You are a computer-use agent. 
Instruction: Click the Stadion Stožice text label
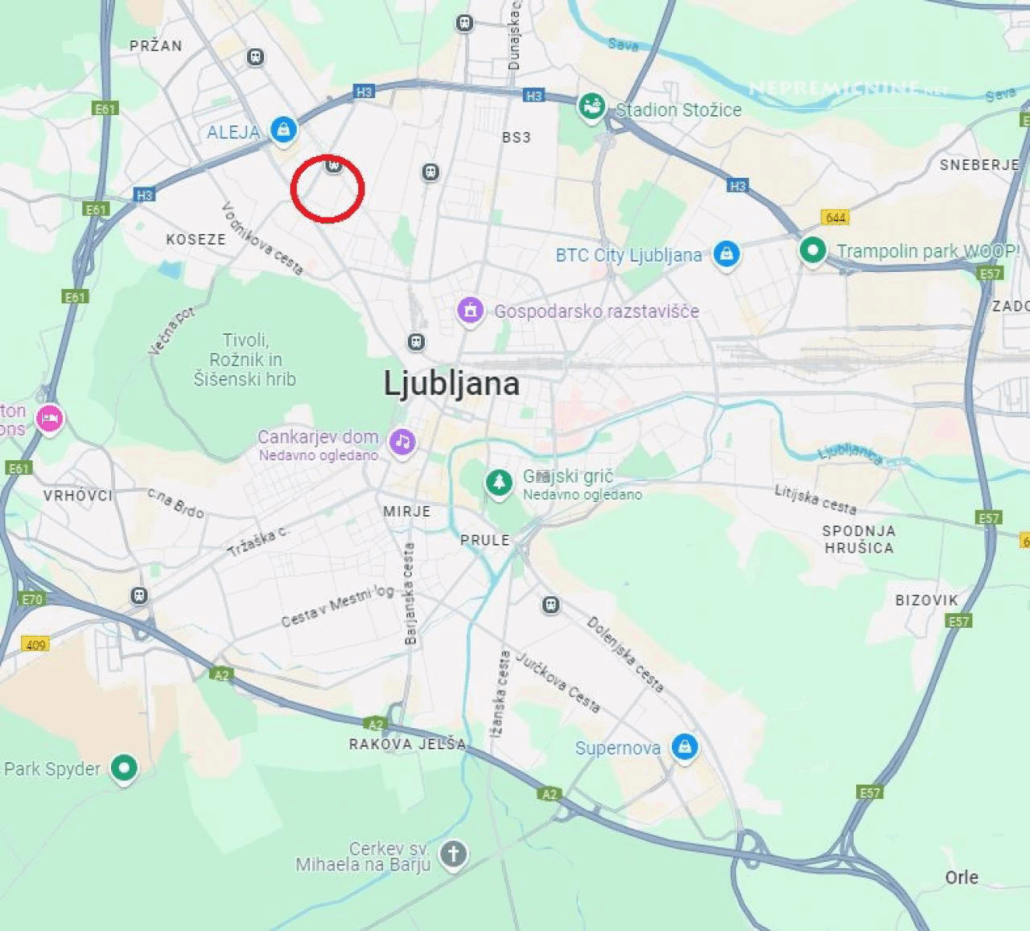tap(679, 110)
